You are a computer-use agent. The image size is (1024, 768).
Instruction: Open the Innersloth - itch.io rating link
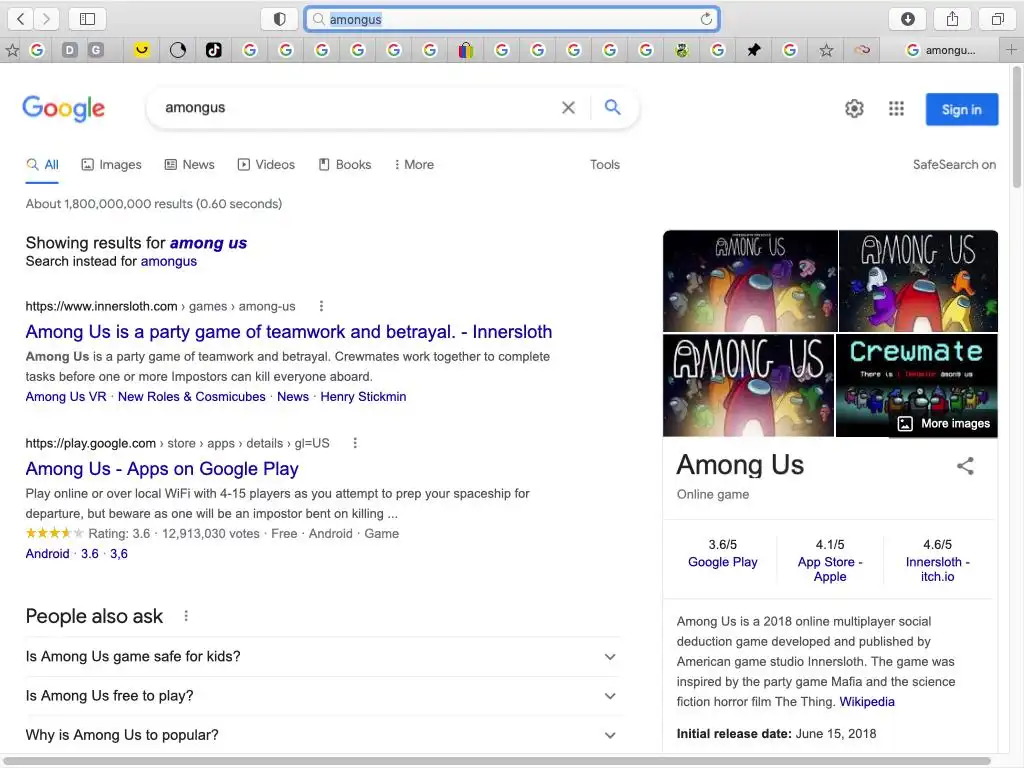pos(937,569)
